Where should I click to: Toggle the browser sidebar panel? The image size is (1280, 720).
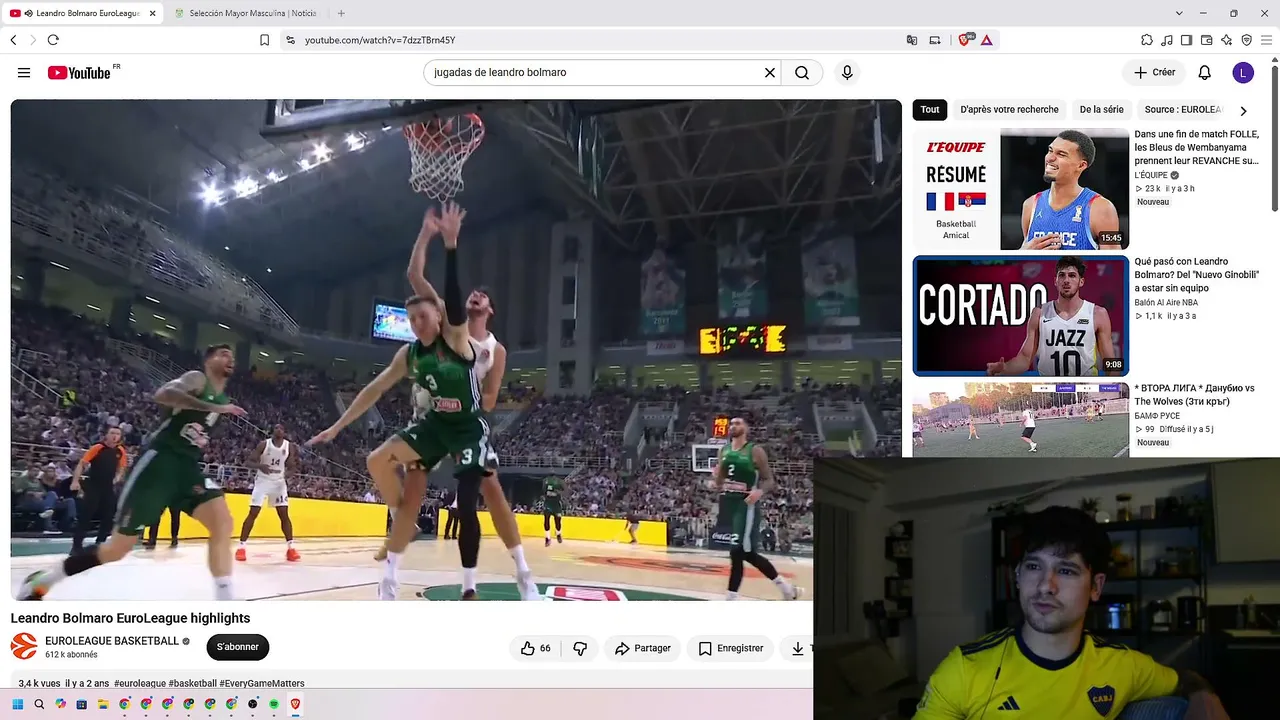[x=1186, y=40]
